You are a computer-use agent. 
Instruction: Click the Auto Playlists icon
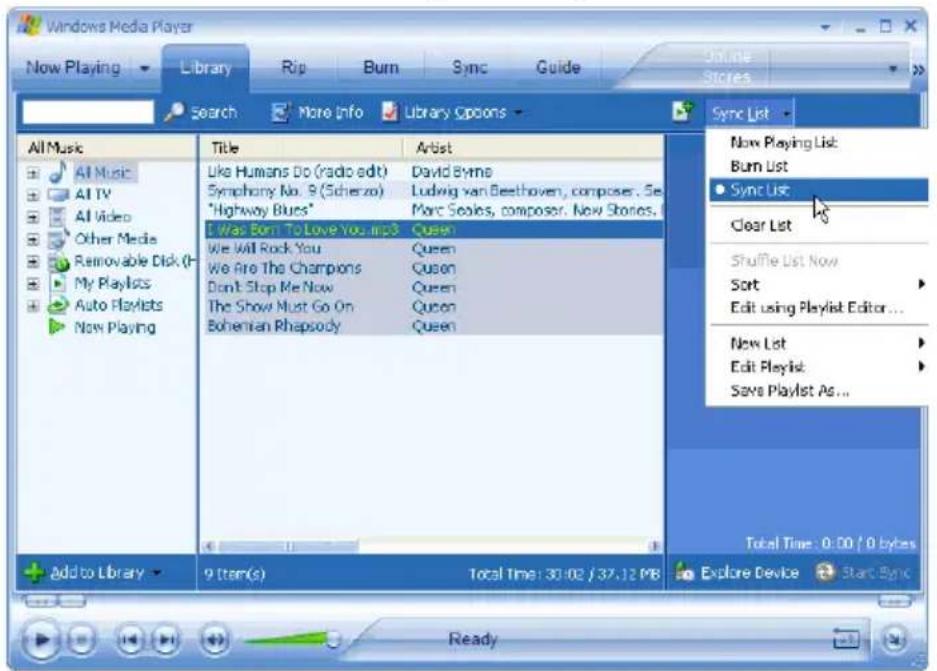point(58,305)
